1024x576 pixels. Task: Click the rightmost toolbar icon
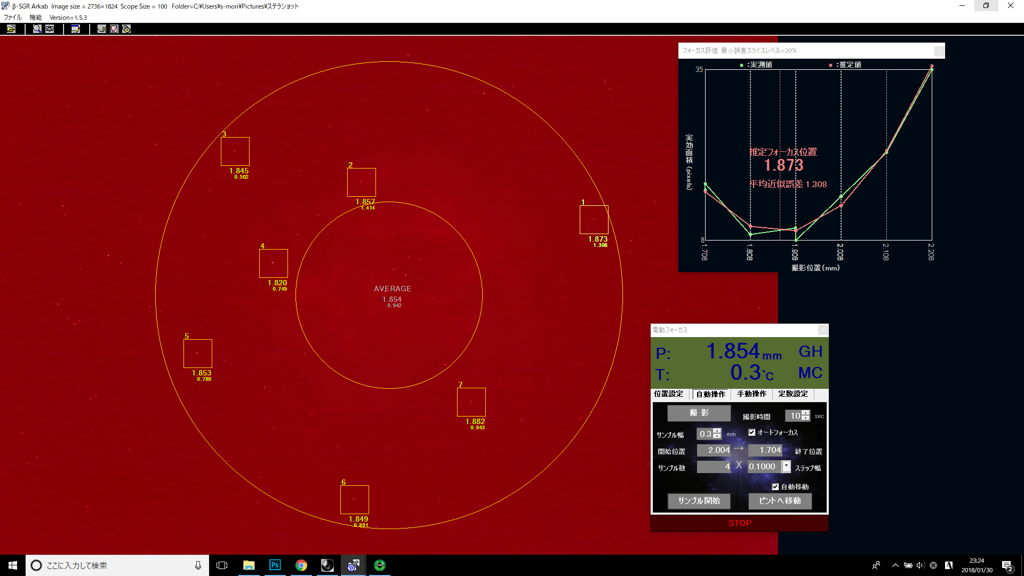tap(126, 29)
